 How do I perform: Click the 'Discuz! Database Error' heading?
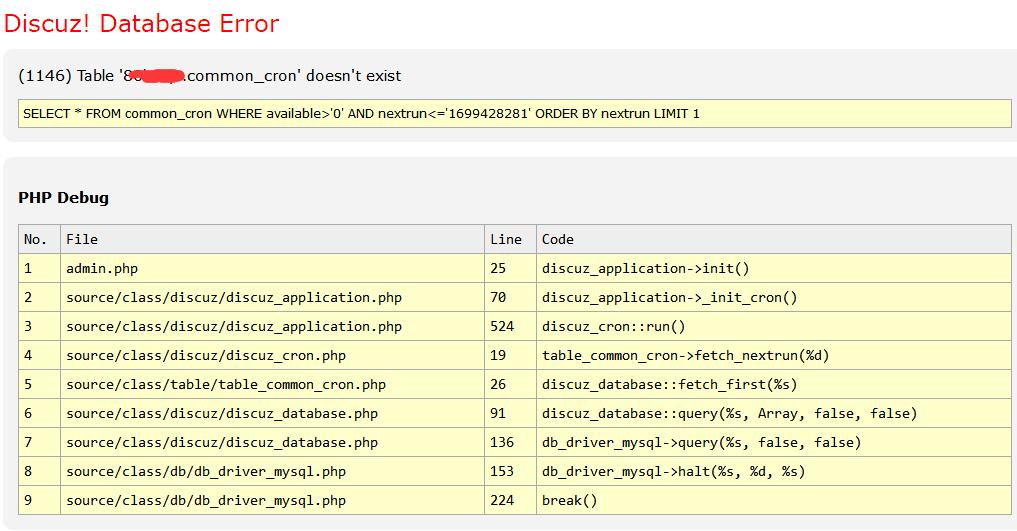(141, 24)
